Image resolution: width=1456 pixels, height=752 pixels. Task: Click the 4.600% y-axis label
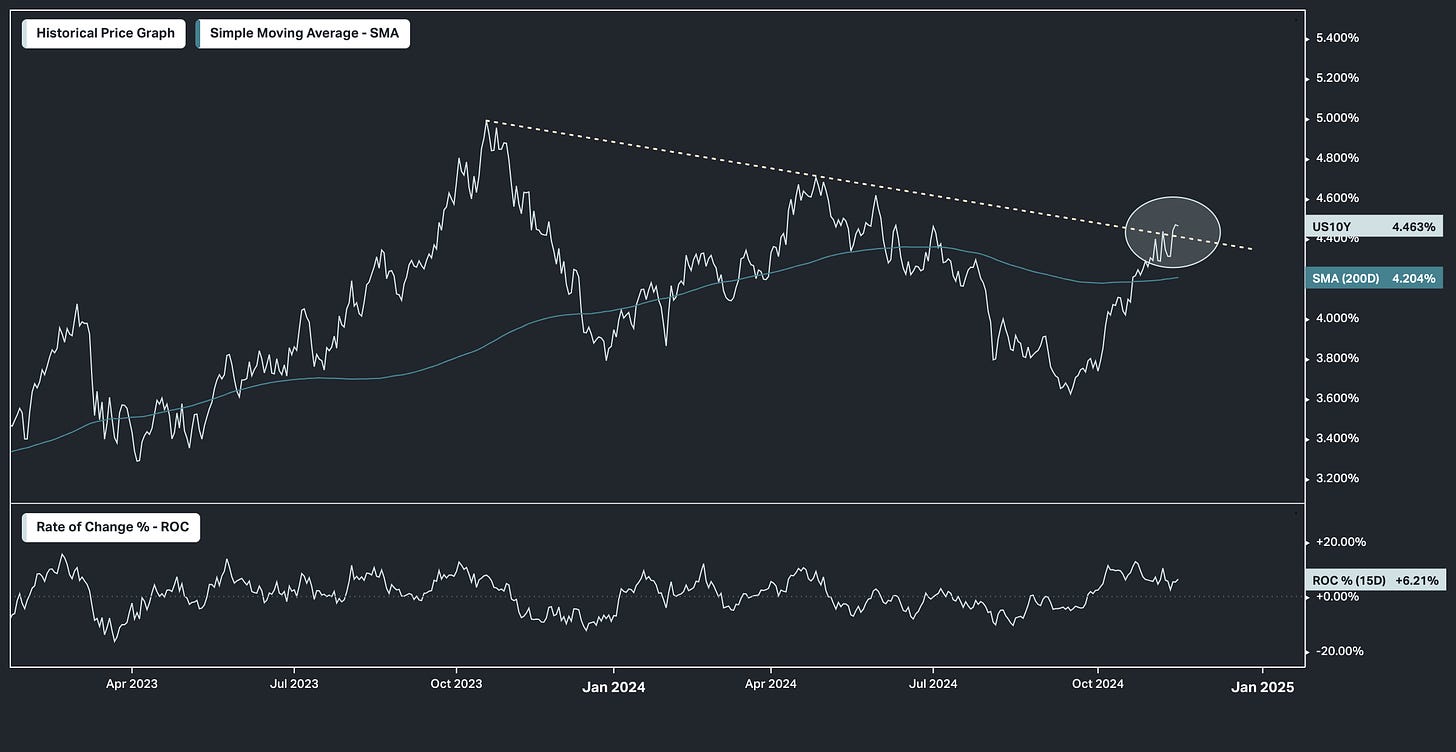click(x=1337, y=198)
